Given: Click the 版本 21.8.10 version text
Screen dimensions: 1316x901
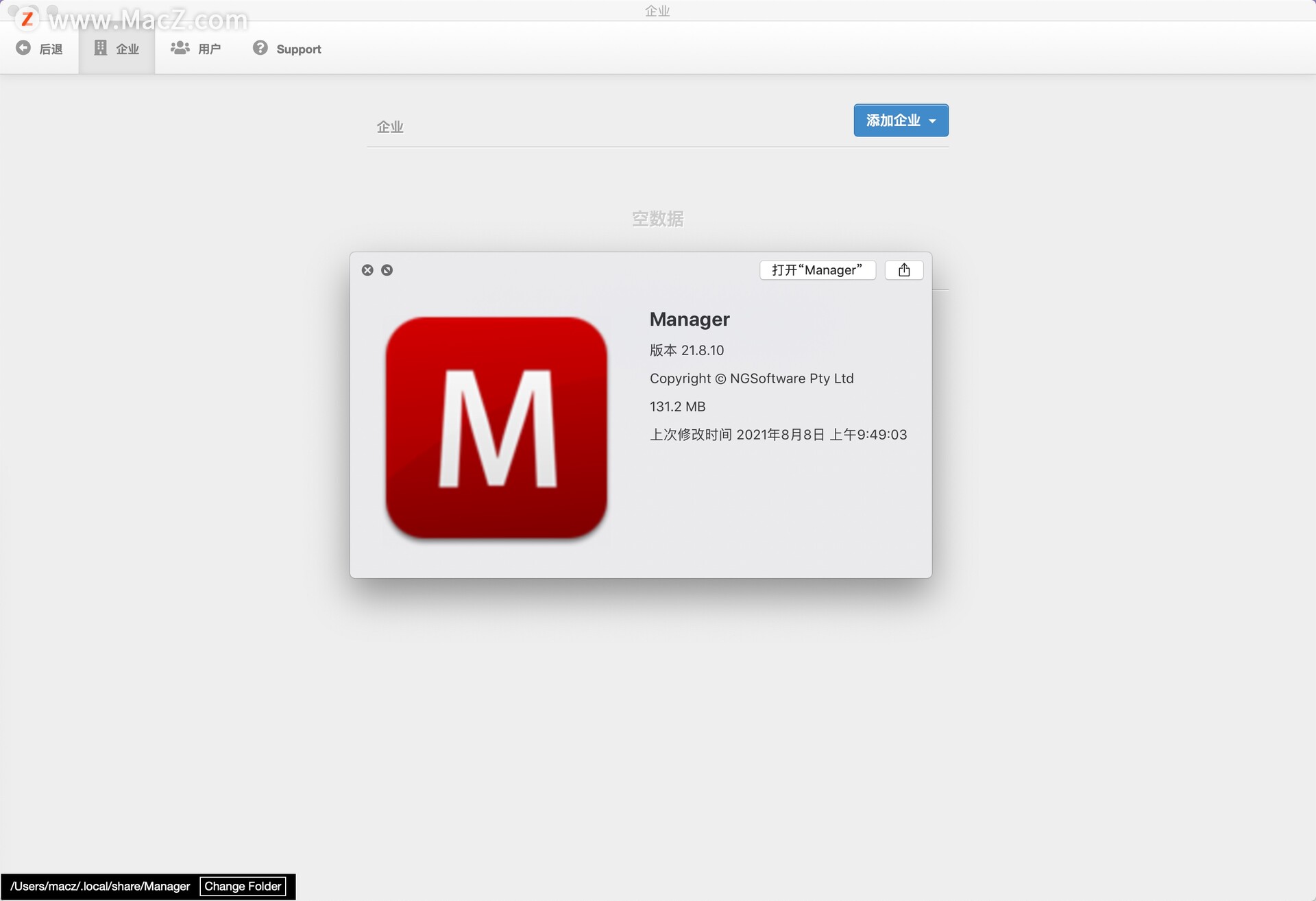Looking at the screenshot, I should tap(687, 350).
